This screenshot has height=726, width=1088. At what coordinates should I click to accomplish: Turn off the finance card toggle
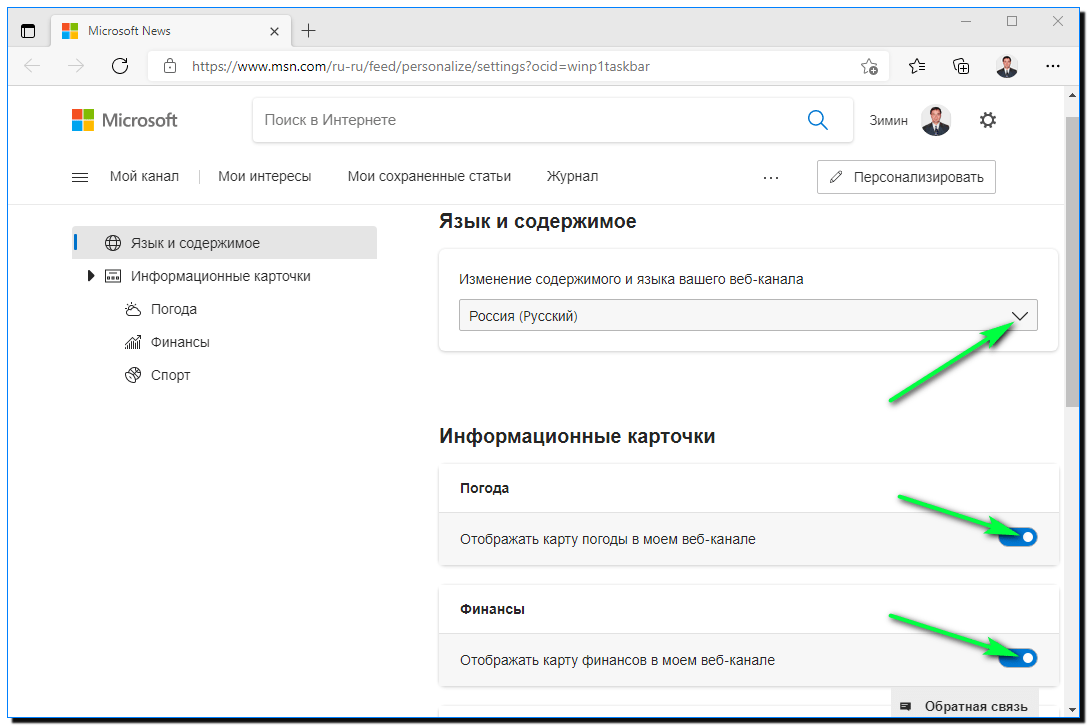(x=1018, y=658)
